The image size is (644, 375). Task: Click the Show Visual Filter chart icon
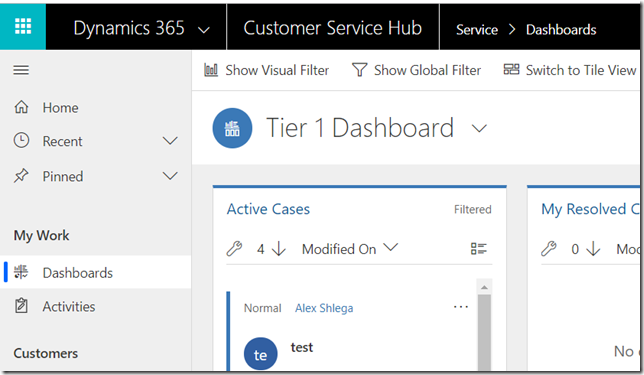[x=211, y=70]
